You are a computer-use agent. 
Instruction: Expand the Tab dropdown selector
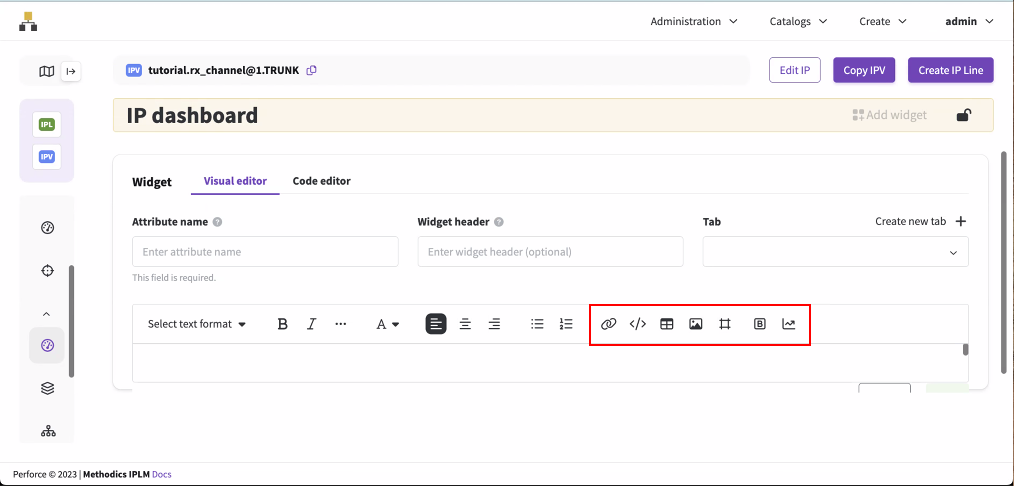click(835, 252)
